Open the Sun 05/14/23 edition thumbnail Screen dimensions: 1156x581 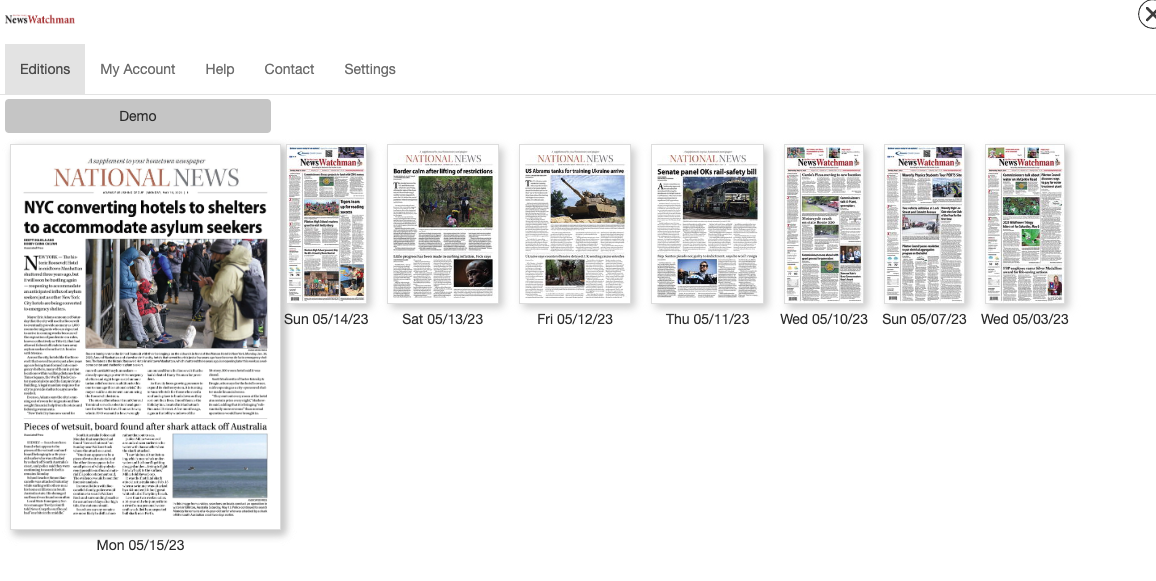tap(326, 224)
